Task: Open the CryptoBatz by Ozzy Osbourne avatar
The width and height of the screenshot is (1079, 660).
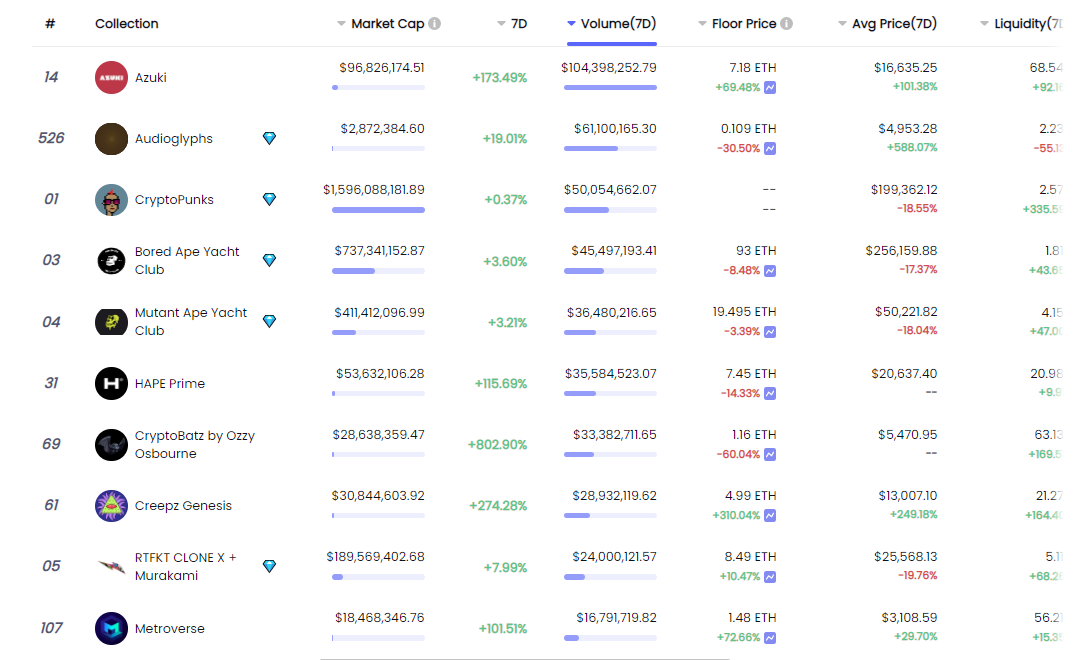Action: coord(111,445)
